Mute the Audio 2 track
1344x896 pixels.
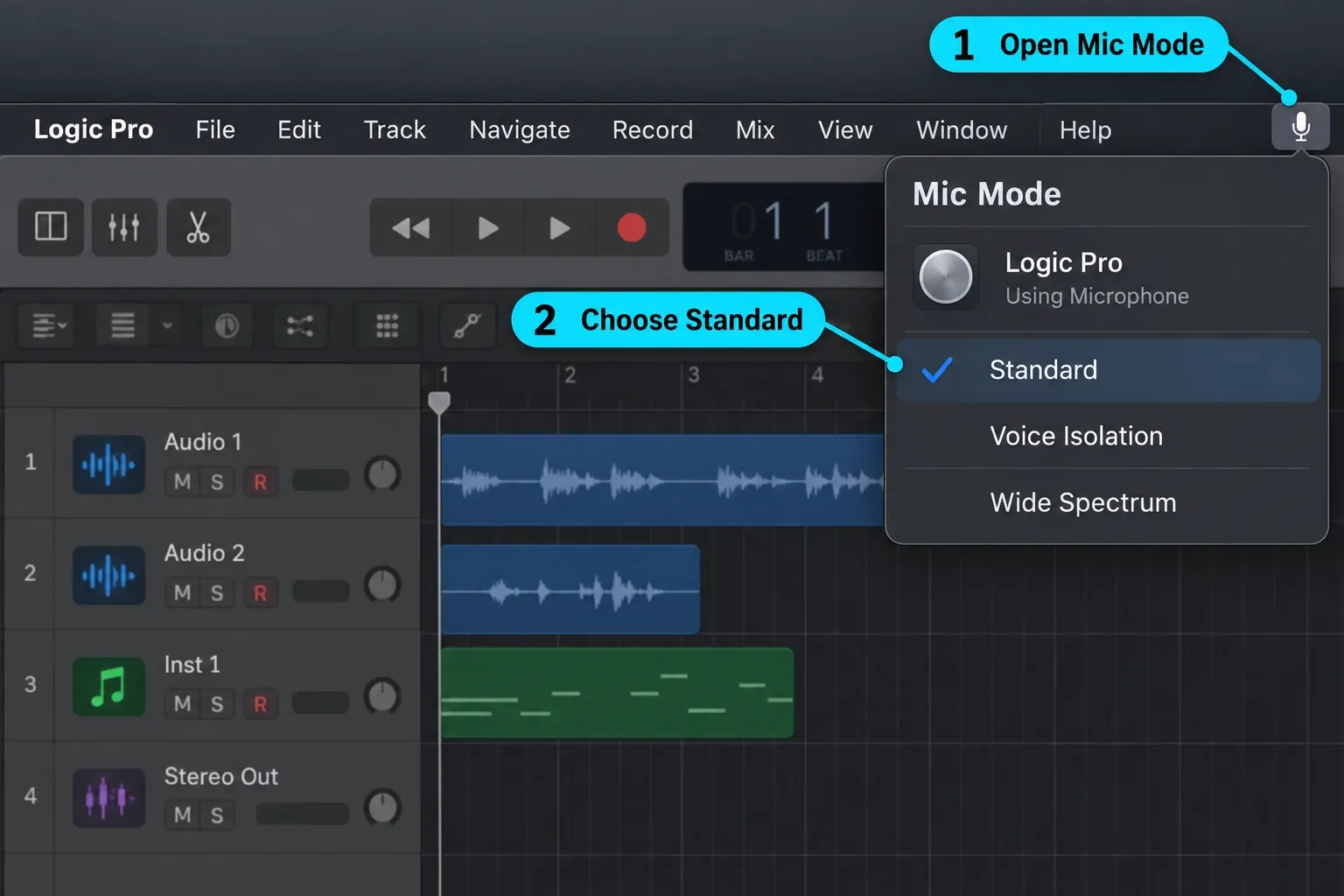pos(182,592)
